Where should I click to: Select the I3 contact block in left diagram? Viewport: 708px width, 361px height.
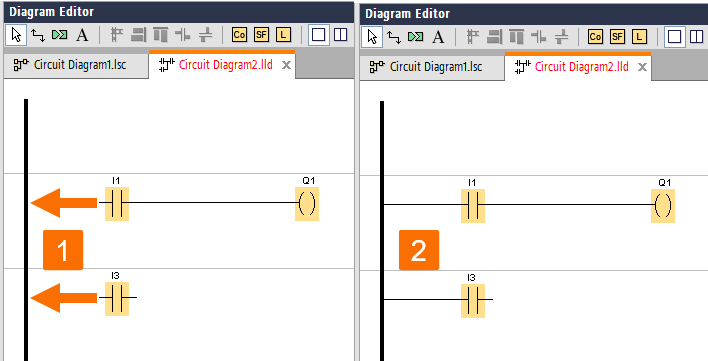[x=117, y=299]
